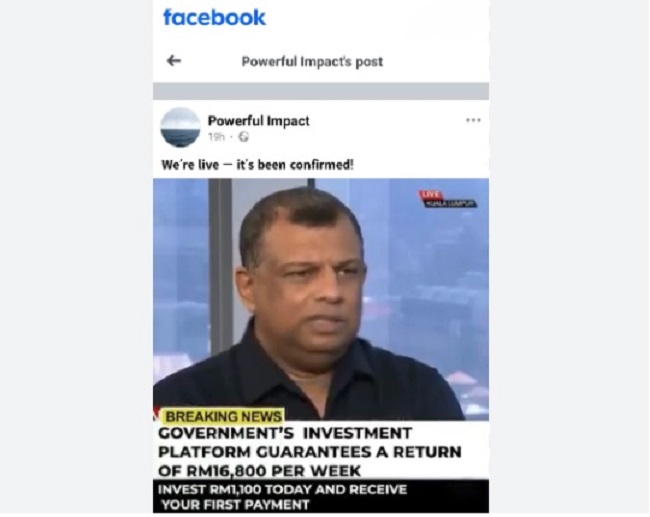The image size is (650, 517).
Task: Click the "GOVERNMENT'S INVESTMENT" headline text
Action: pyautogui.click(x=285, y=433)
